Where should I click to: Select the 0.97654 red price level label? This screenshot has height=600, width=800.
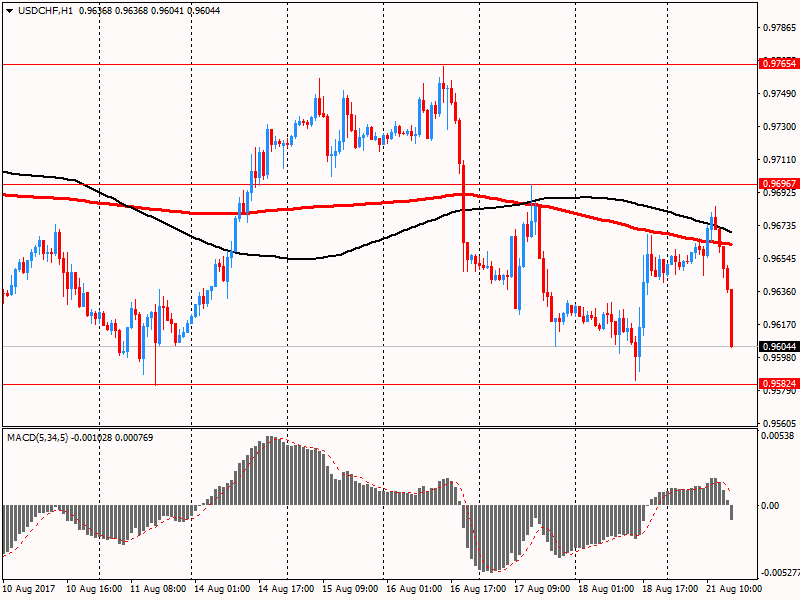coord(779,64)
